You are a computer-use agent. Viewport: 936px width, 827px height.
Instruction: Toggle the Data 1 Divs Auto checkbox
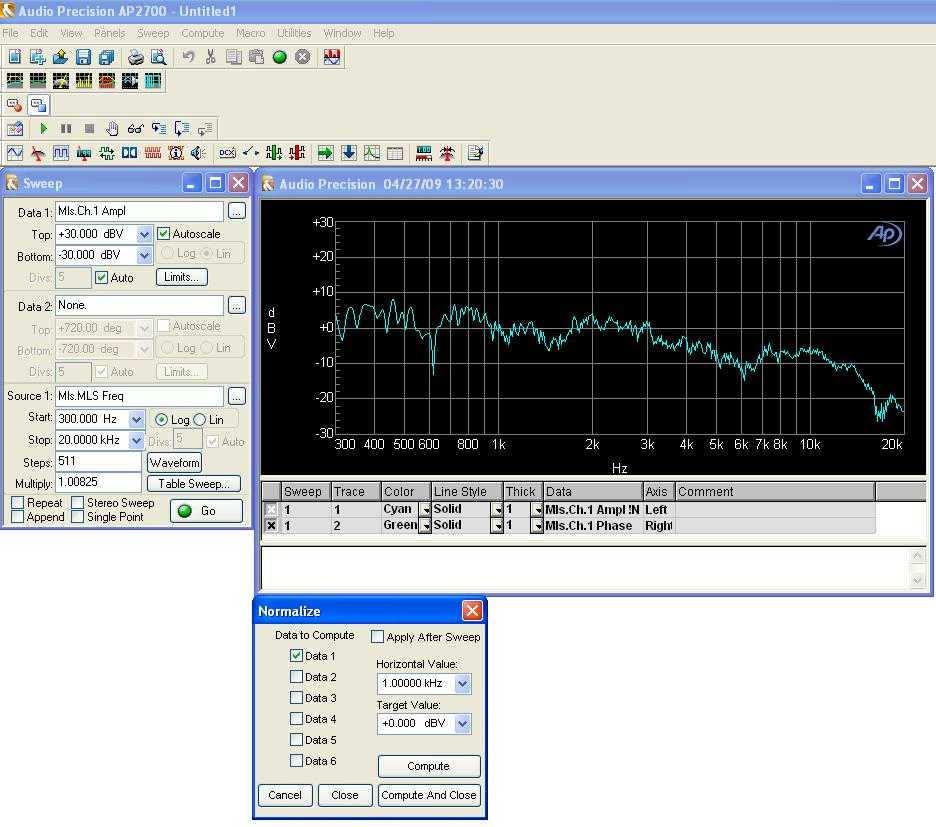[101, 278]
